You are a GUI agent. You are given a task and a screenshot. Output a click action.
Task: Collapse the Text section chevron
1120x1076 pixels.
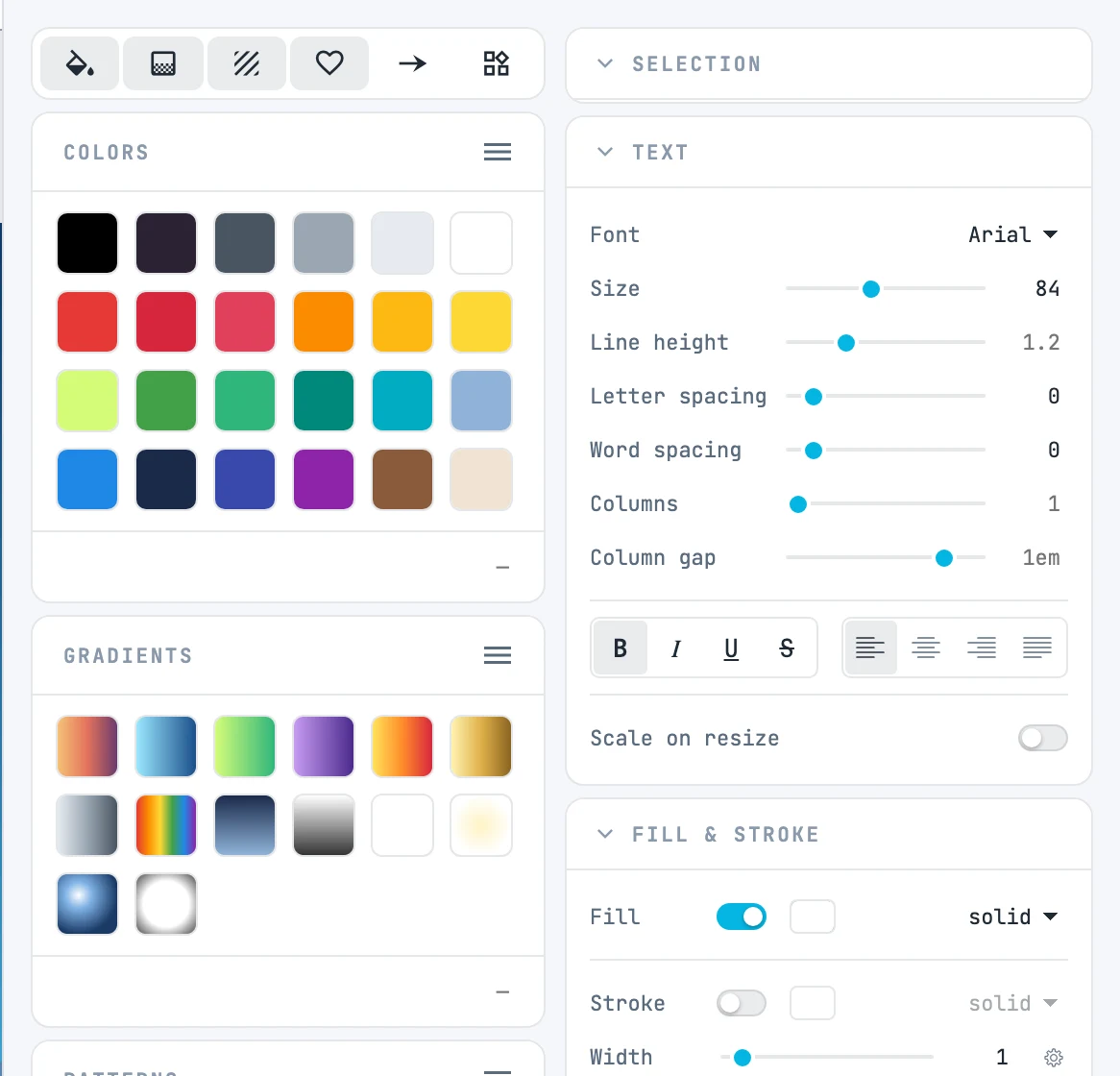605,152
